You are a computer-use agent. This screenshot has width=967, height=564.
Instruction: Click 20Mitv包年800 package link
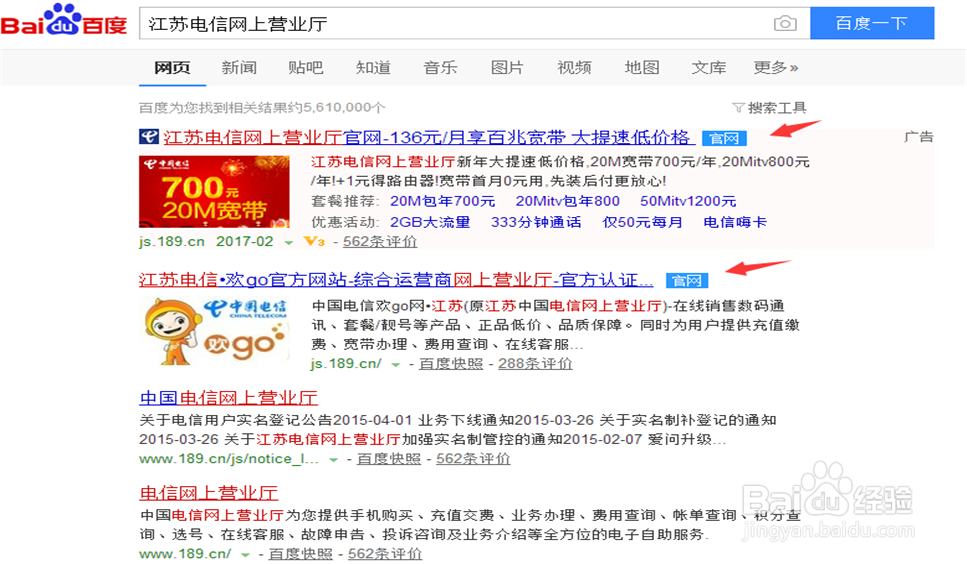[567, 202]
